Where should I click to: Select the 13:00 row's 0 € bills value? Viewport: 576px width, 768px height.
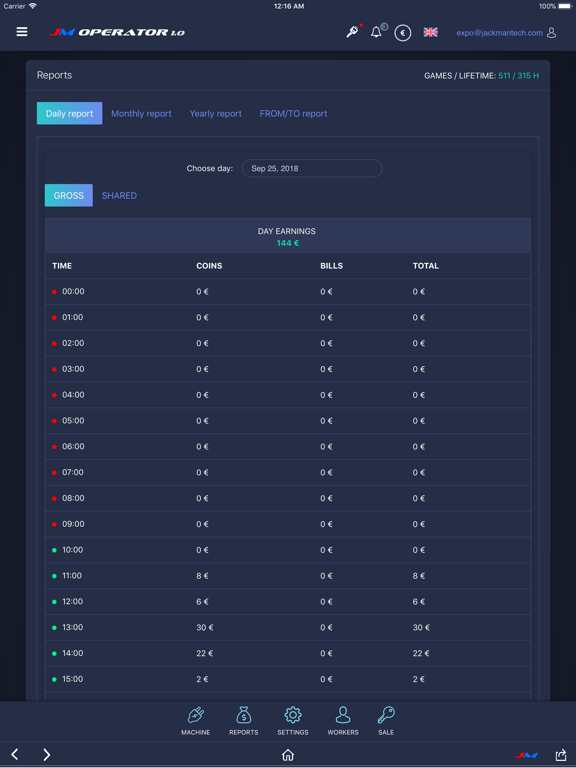326,627
